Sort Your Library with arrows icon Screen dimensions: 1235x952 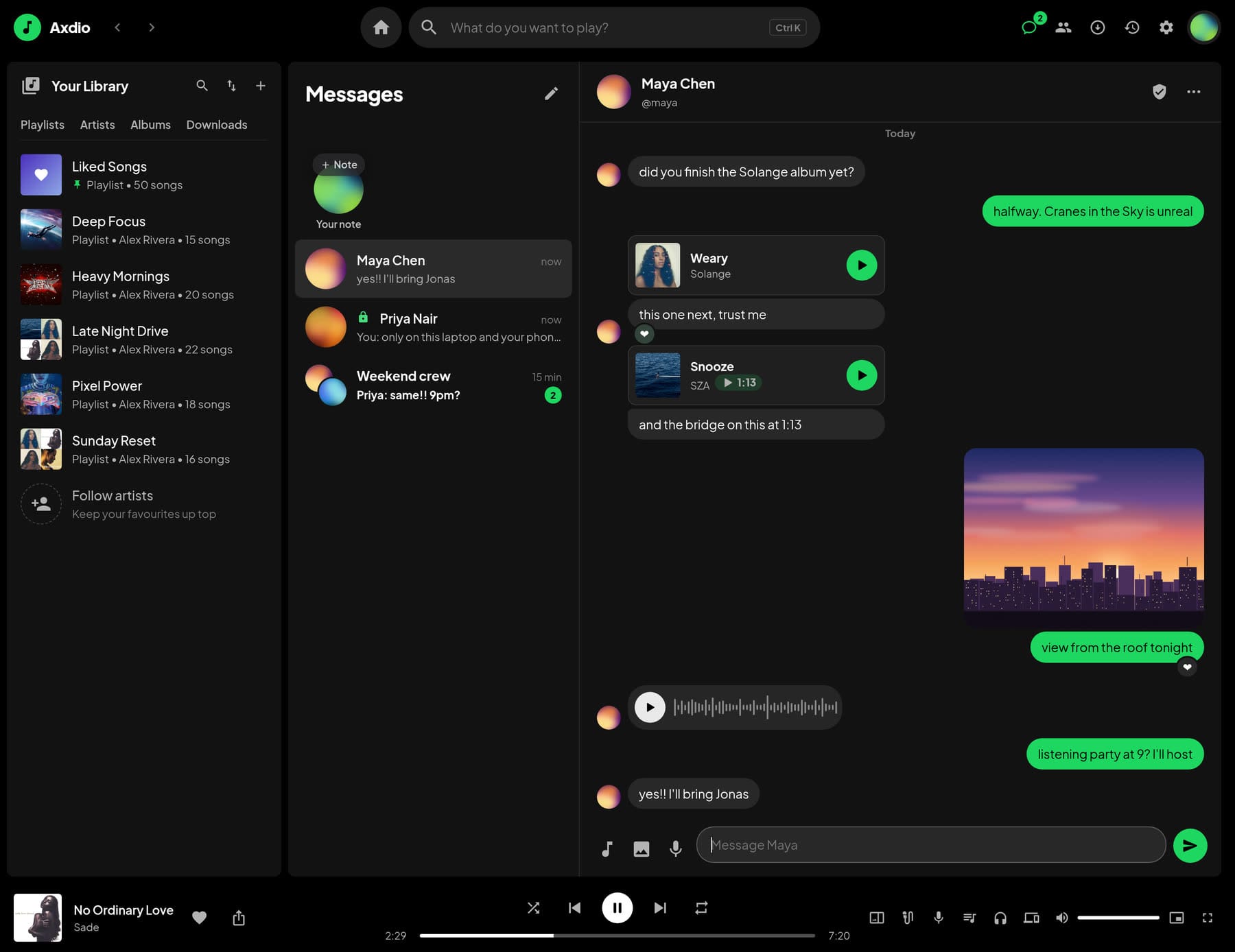pyautogui.click(x=231, y=86)
